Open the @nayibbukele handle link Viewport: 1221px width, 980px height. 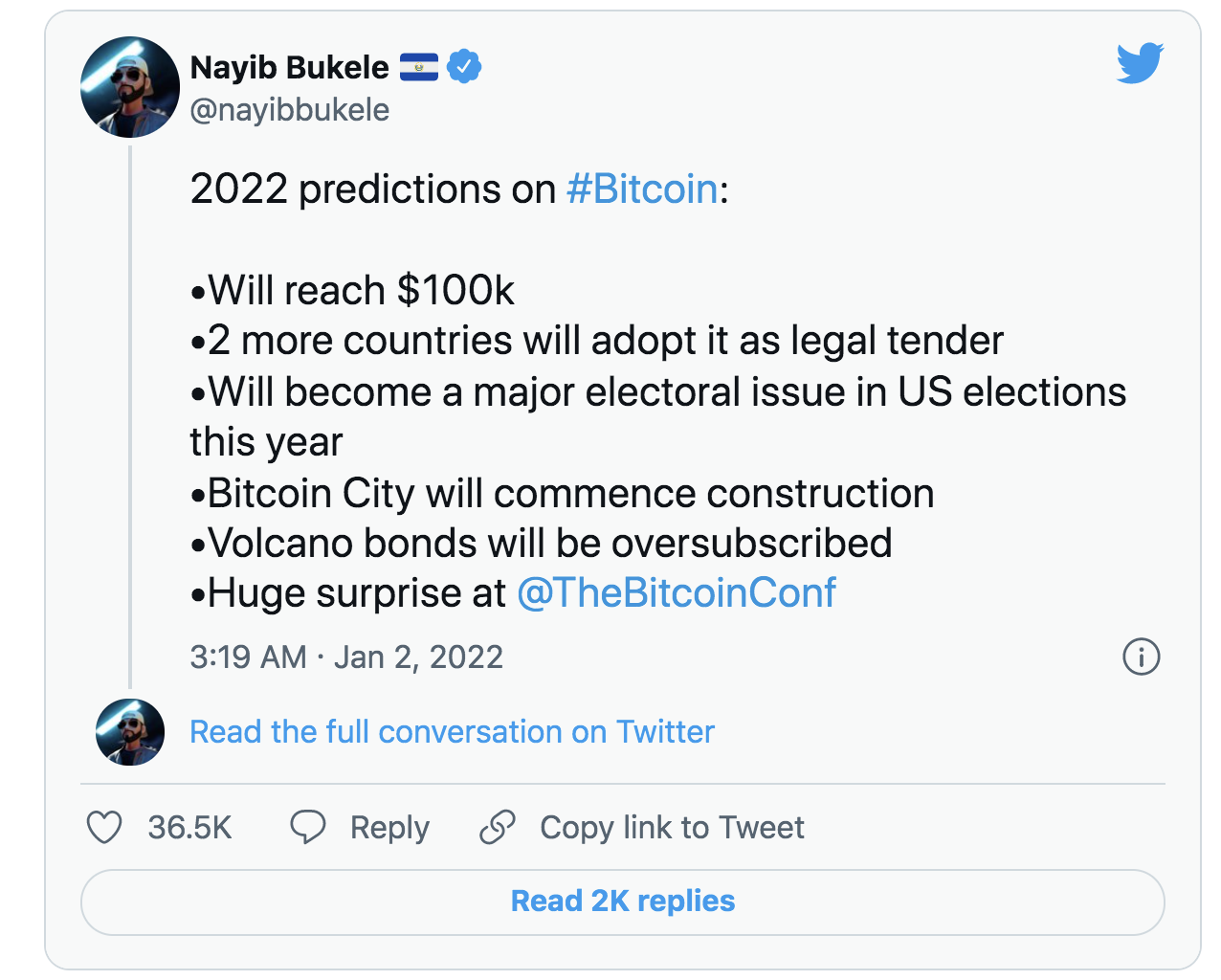pos(289,110)
